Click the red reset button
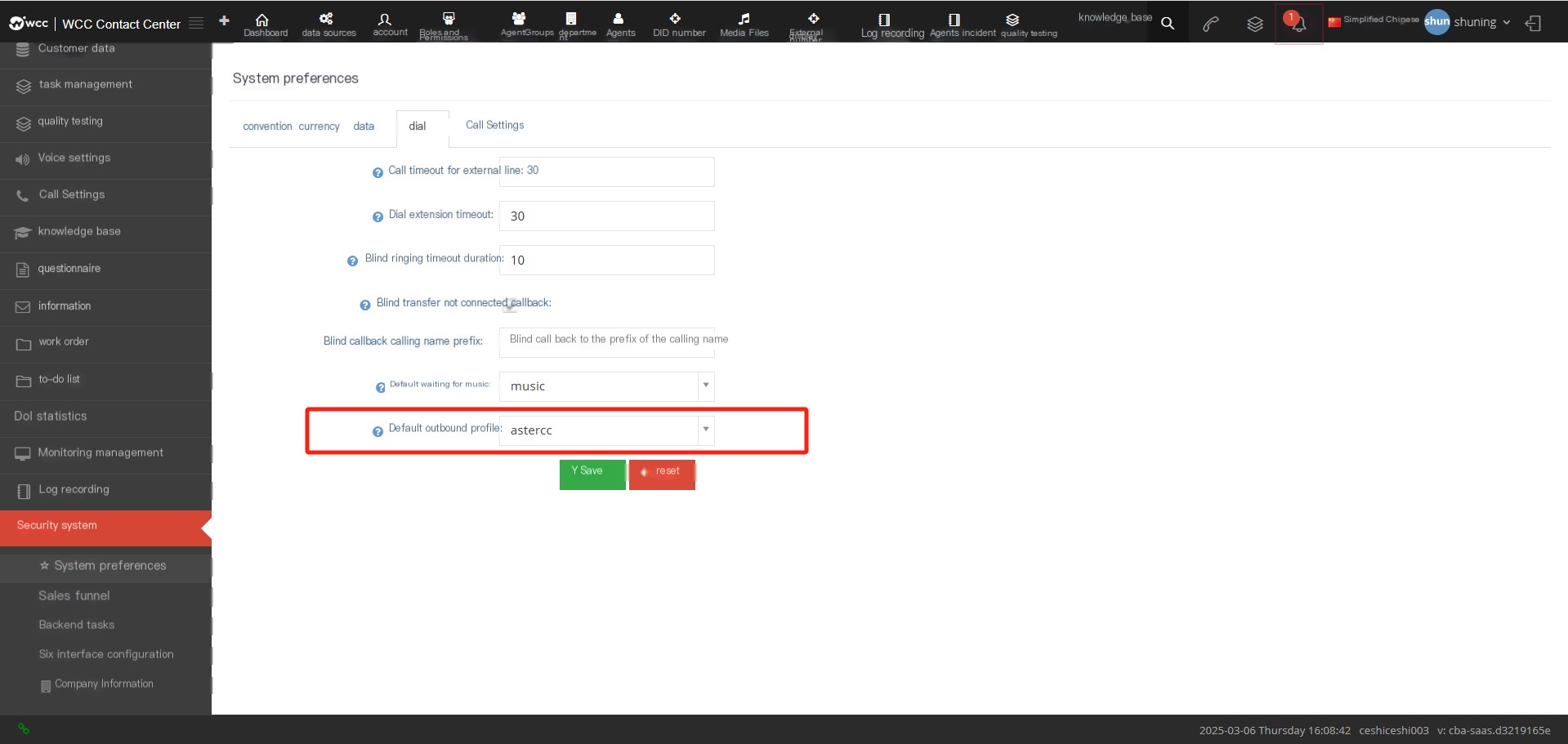Screen dimensions: 1568x744 (662, 474)
